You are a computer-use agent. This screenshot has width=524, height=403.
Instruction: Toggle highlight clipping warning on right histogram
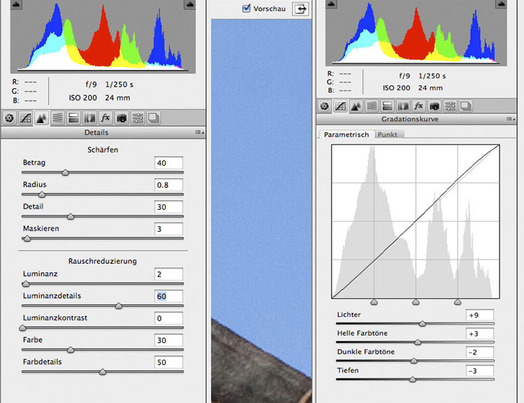(x=501, y=4)
